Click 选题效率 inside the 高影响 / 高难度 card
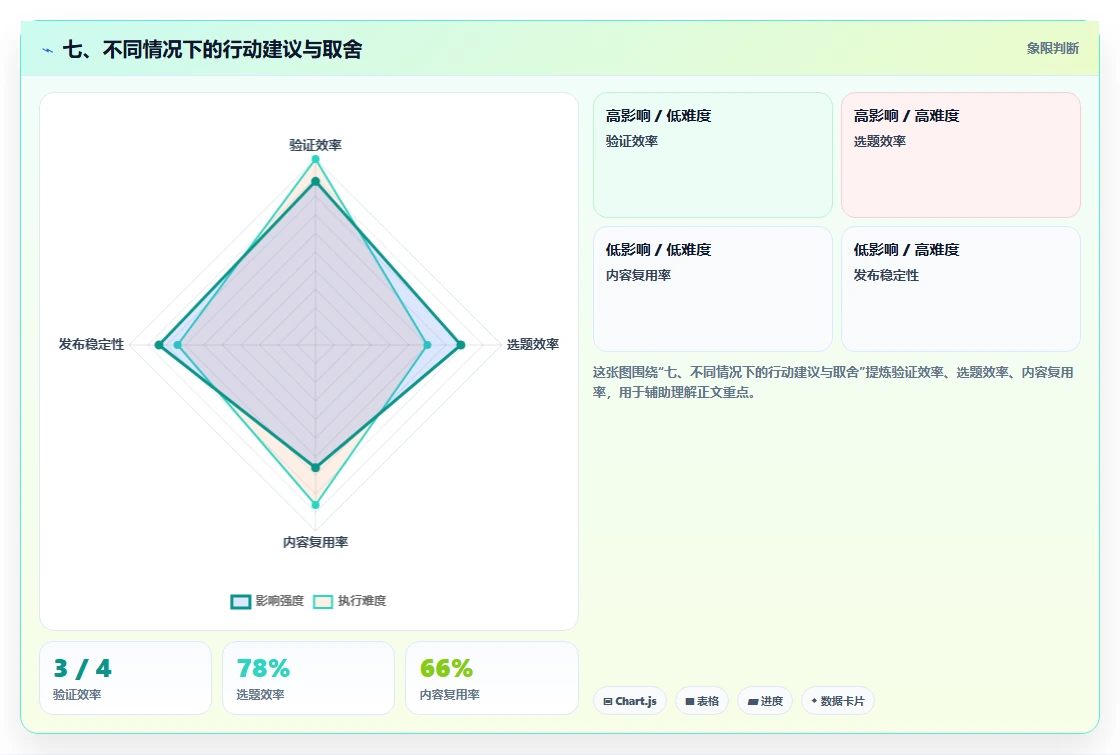 [880, 141]
